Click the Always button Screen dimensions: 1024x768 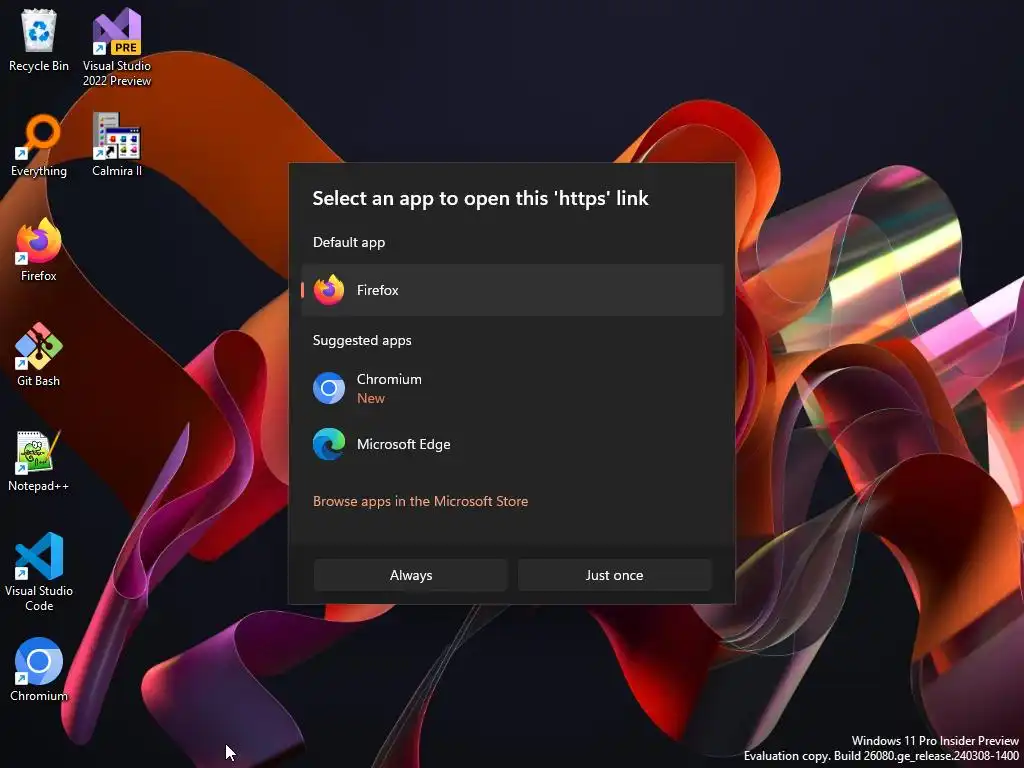pos(411,575)
